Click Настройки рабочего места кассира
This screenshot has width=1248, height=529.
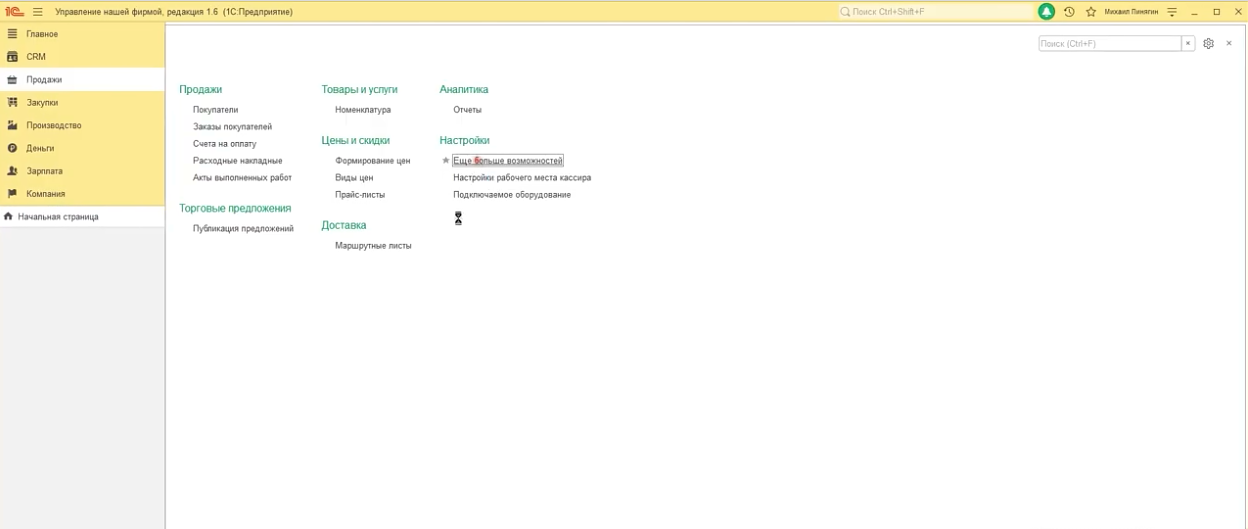[521, 178]
